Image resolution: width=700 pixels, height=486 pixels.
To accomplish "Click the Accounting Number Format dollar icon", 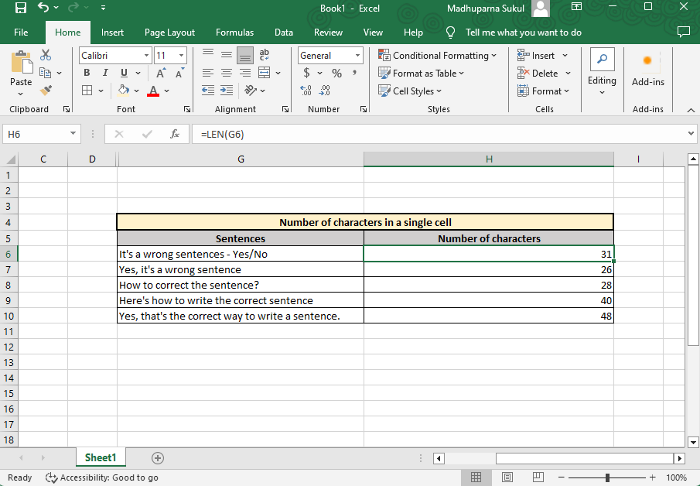I will [x=307, y=74].
